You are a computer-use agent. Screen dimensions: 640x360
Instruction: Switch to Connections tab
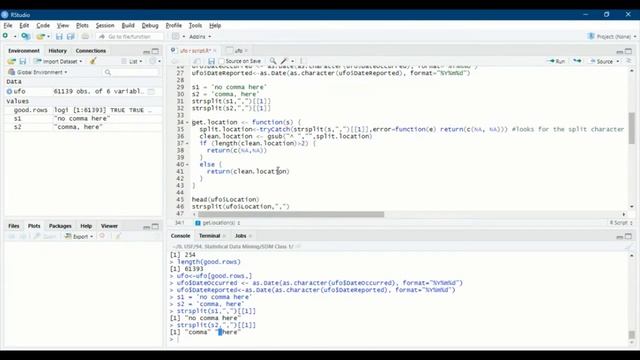(91, 51)
